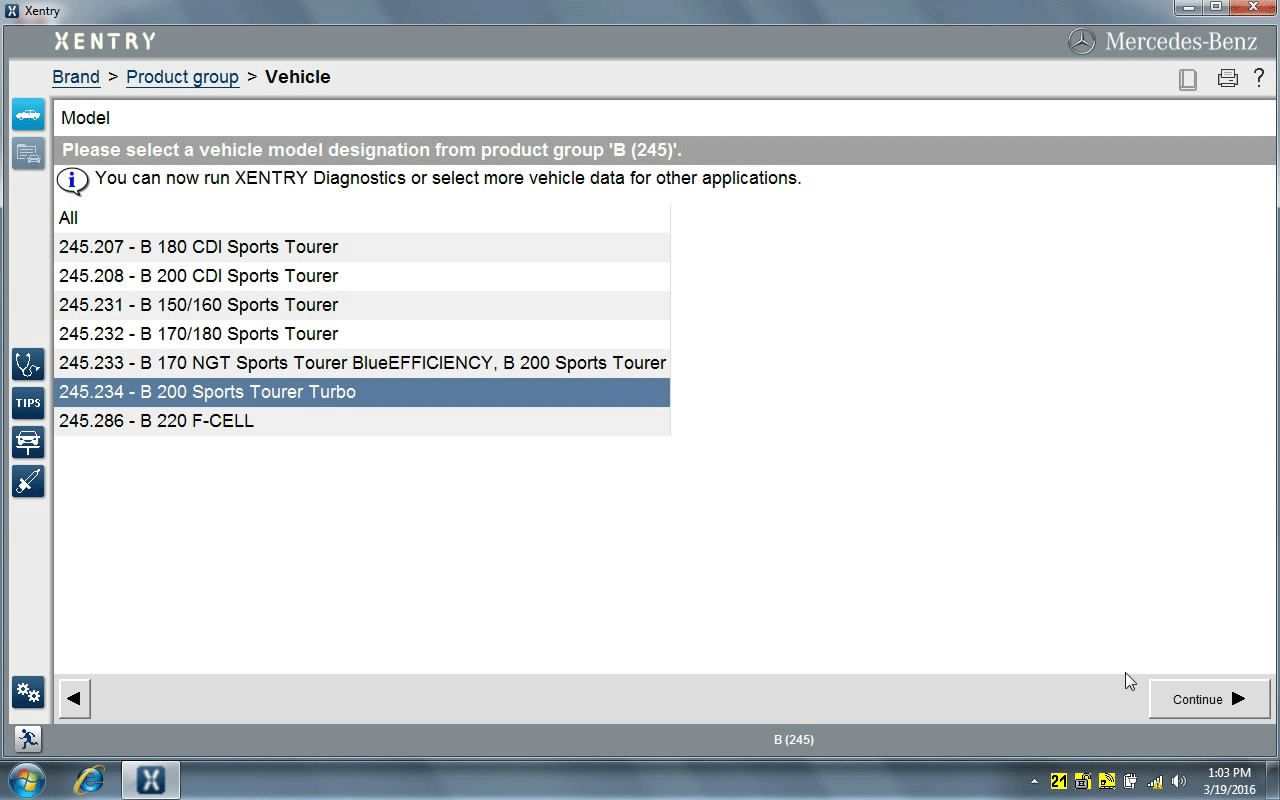Open settings with the gears icon
The width and height of the screenshot is (1280, 800).
point(28,692)
